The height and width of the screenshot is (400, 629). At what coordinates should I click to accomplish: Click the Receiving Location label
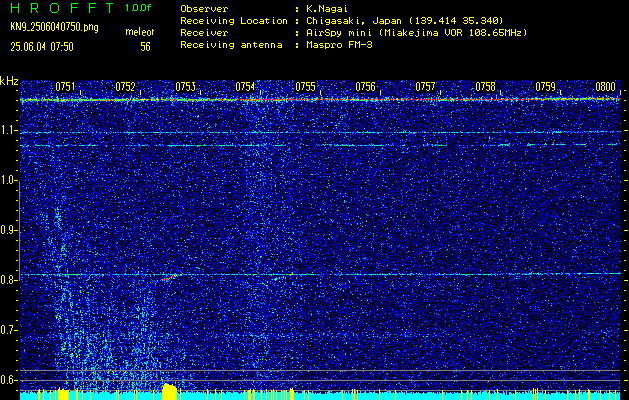234,20
